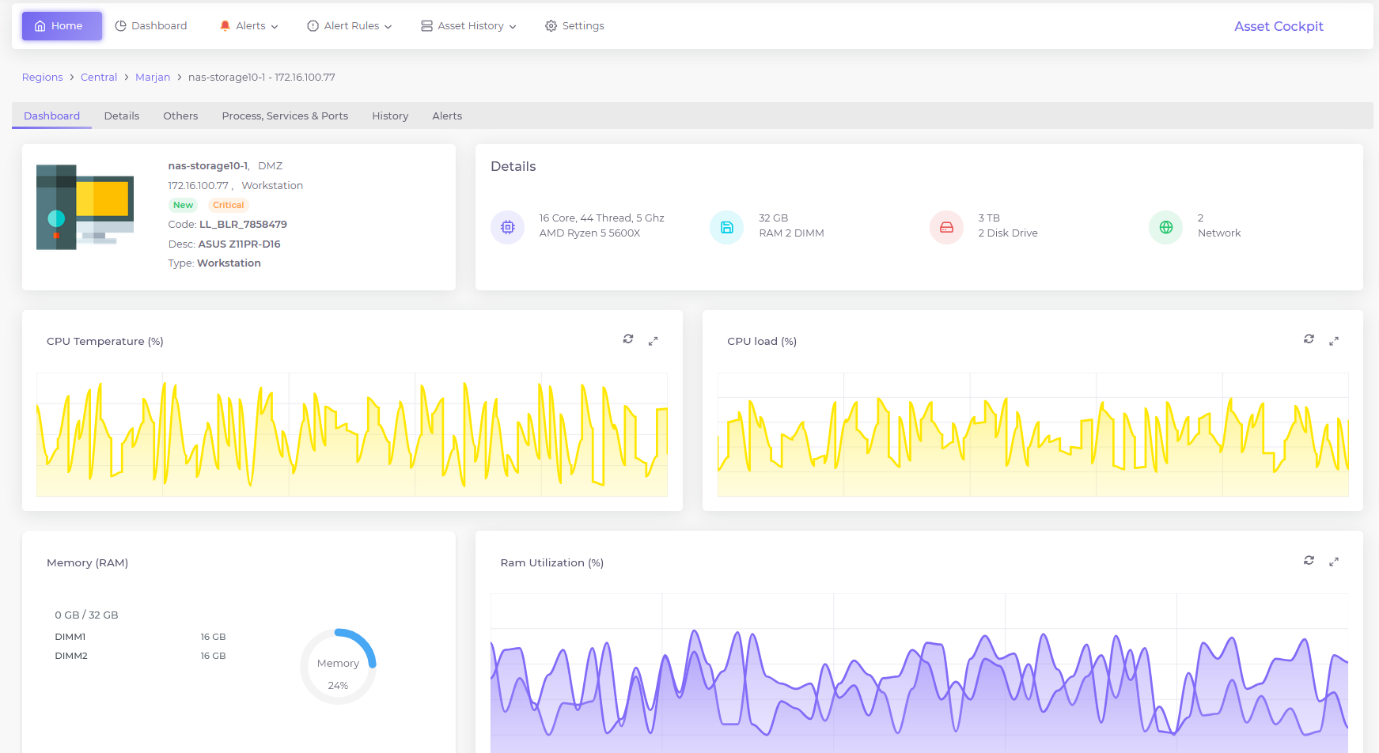Click the Home button
Screen dimensions: 1379x753
tap(61, 26)
